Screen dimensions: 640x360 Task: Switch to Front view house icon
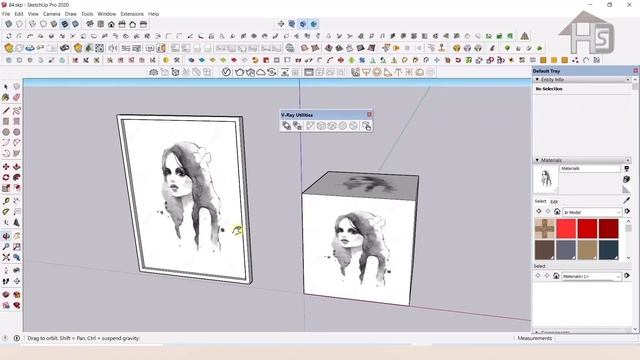click(x=111, y=24)
